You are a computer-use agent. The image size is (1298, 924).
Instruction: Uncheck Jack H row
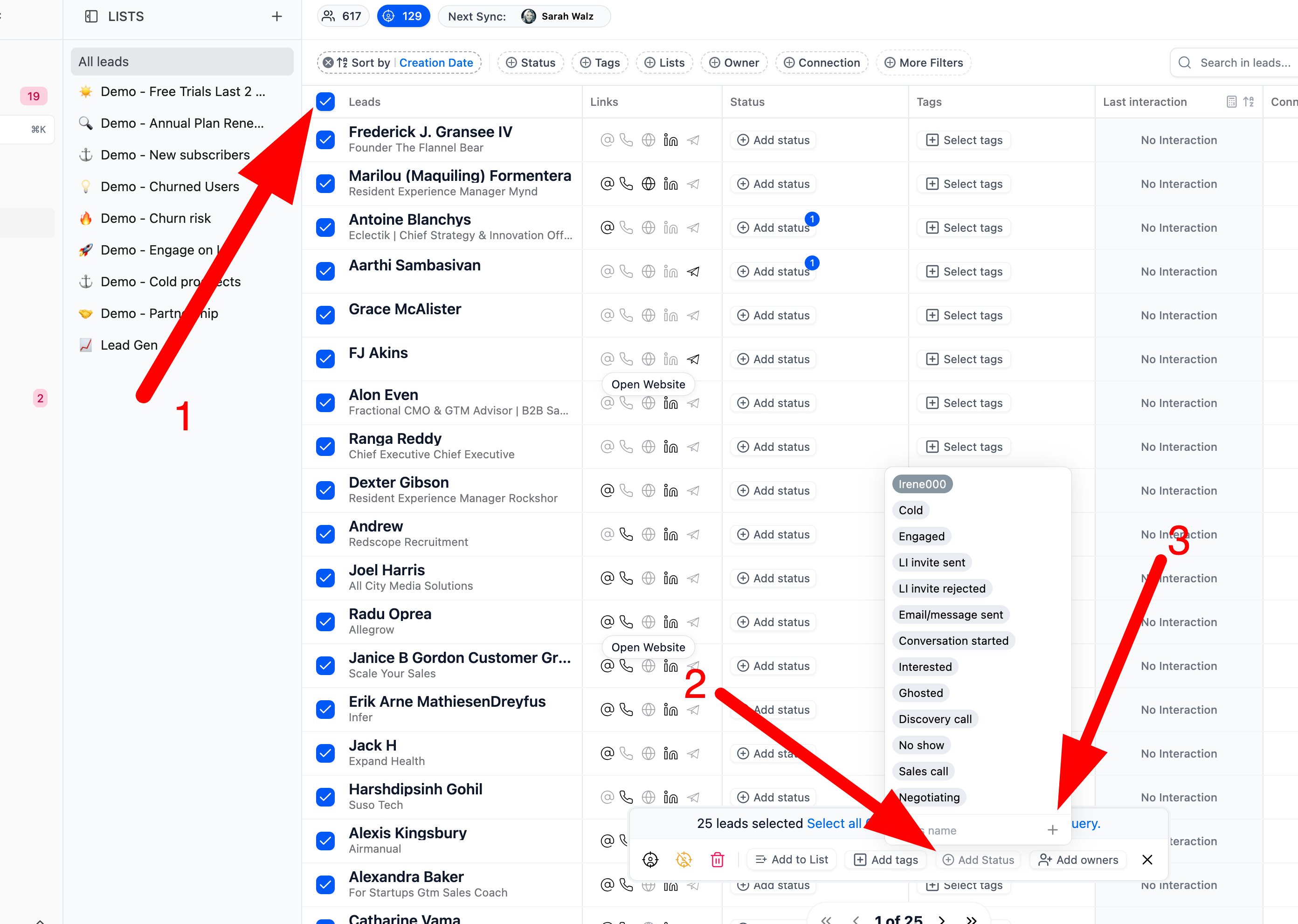point(325,753)
